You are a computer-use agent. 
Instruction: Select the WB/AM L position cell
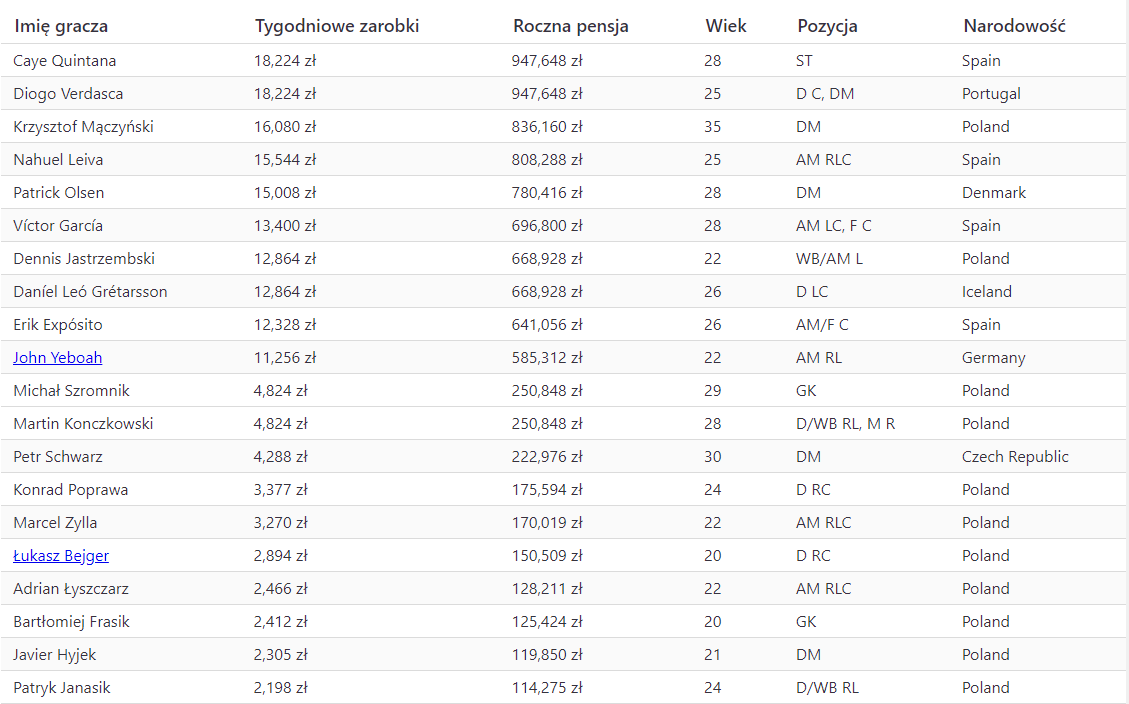pyautogui.click(x=829, y=259)
